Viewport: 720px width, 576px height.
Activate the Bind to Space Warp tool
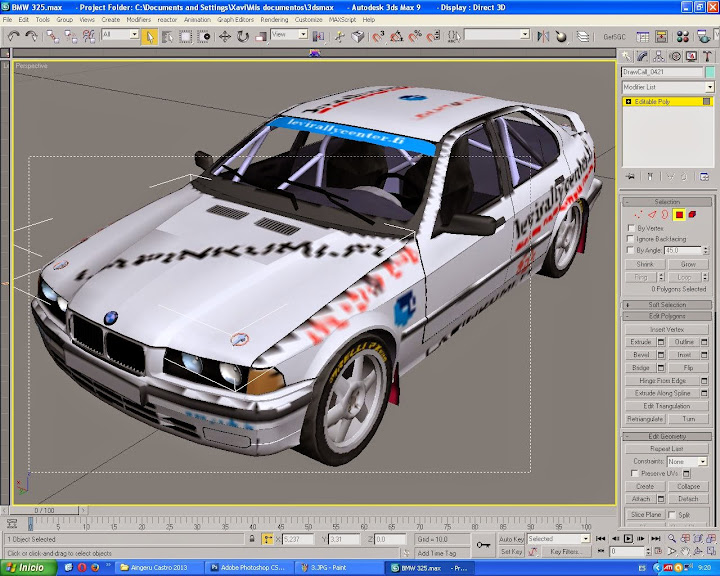click(x=89, y=36)
